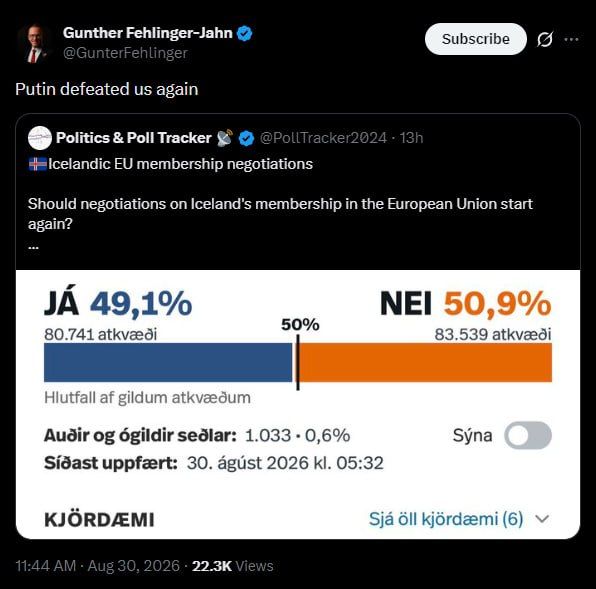The height and width of the screenshot is (589, 596).
Task: Click Gunther Fehlinger-Jahn's profile avatar
Action: pyautogui.click(x=34, y=43)
